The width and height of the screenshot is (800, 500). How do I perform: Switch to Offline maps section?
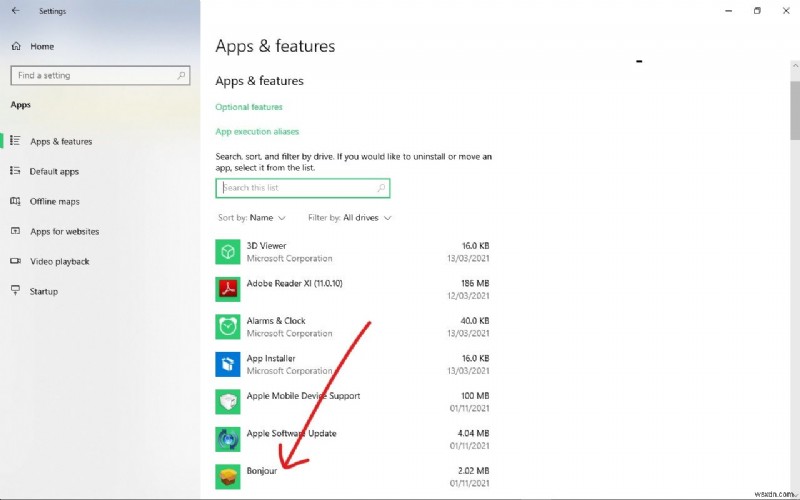pyautogui.click(x=54, y=202)
